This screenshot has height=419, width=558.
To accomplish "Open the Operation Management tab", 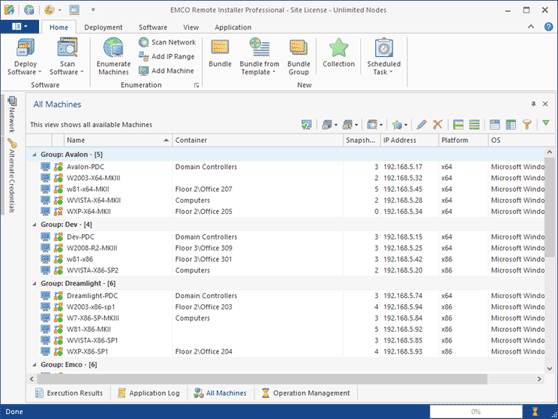I will pos(306,393).
